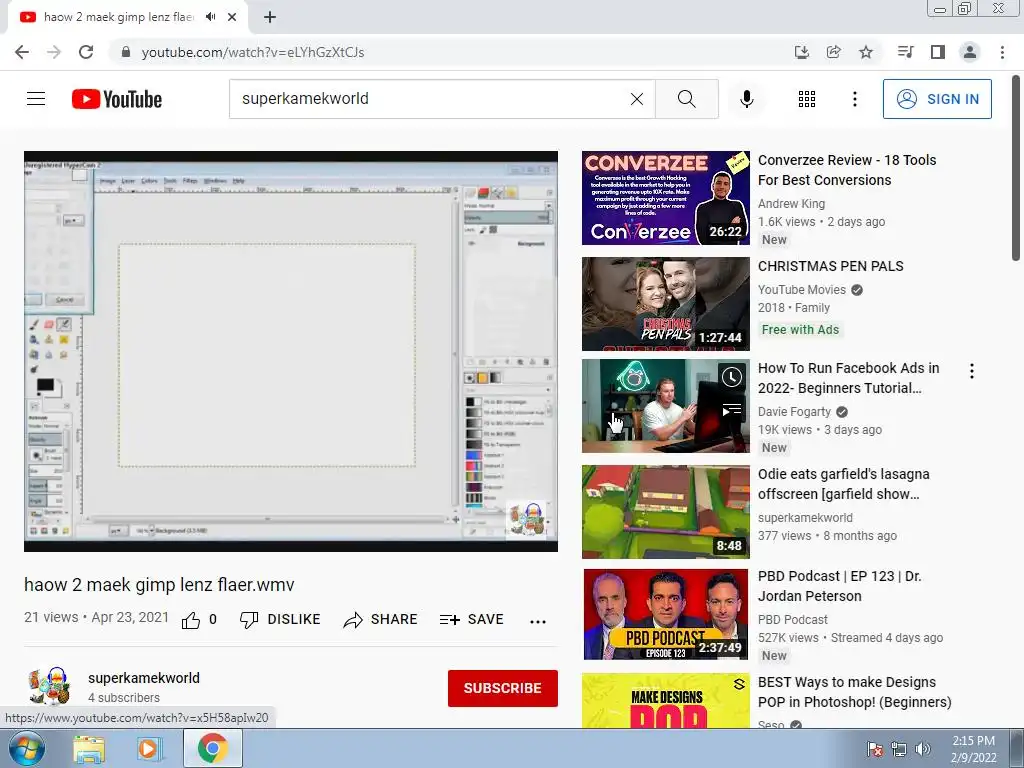Click the page vertical scrollbar
Viewport: 1024px width, 768px height.
click(x=1016, y=168)
